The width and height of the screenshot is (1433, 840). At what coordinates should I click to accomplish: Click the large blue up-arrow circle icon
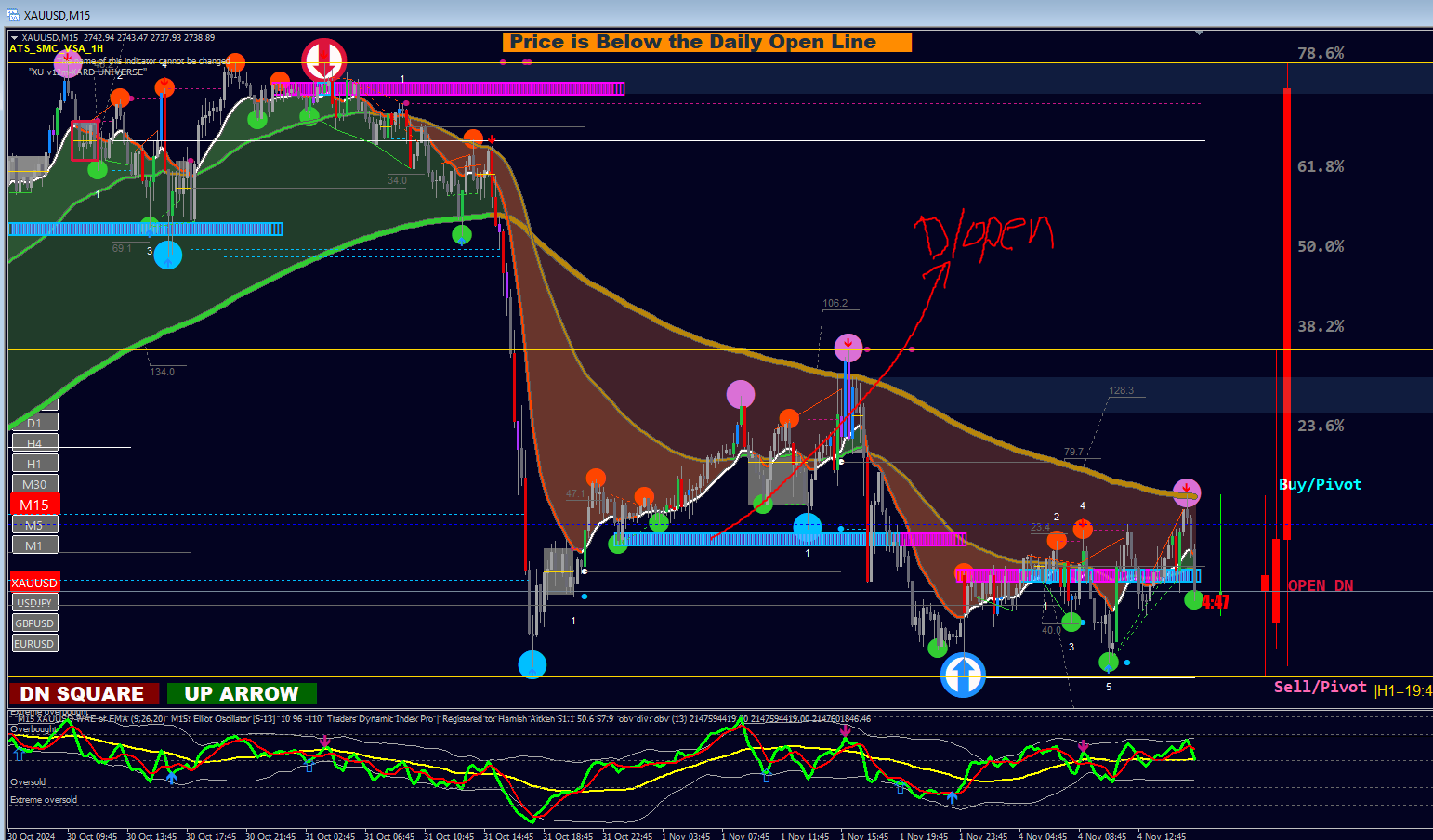(x=963, y=676)
